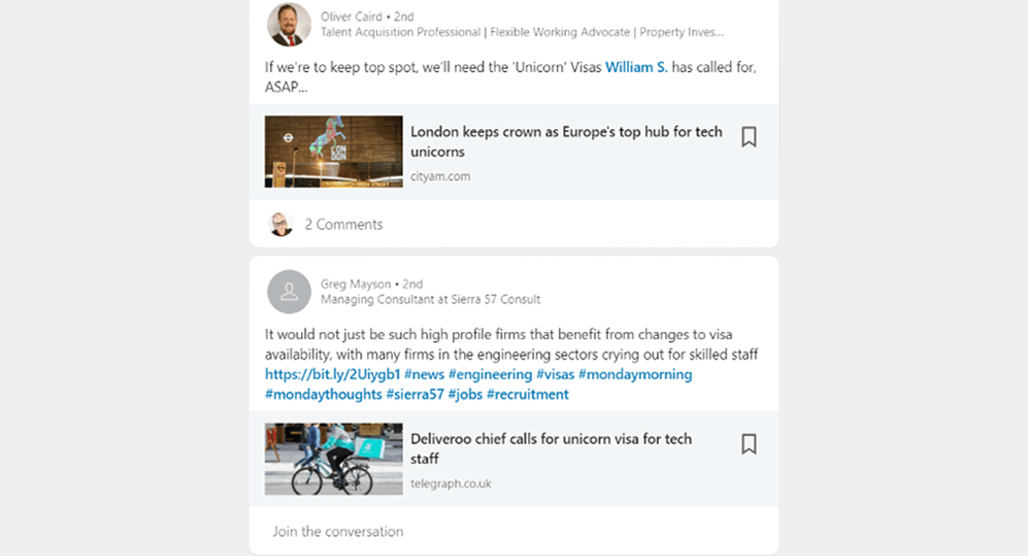
Task: Open the #mondaymorning hashtag
Action: pos(635,374)
